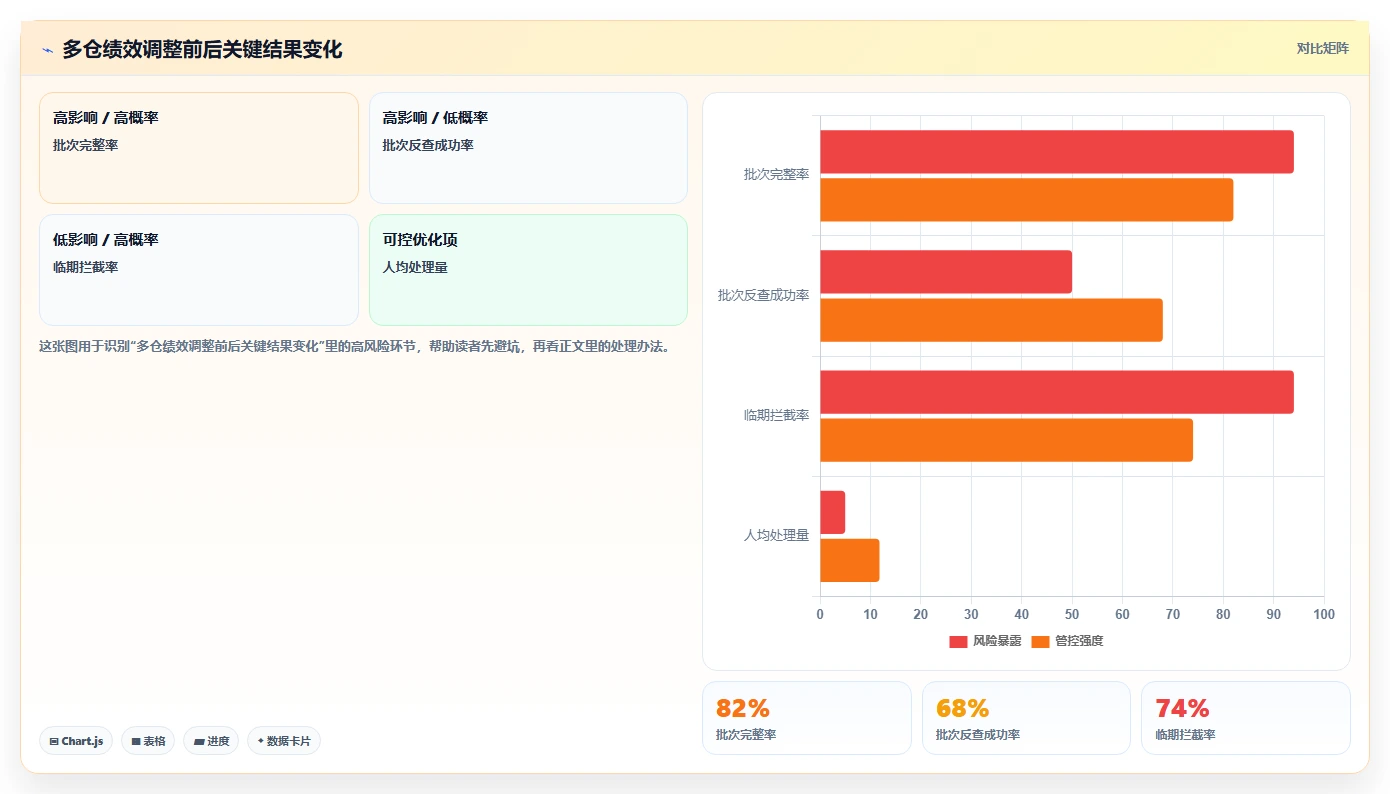1390x794 pixels.
Task: Click the title 多仓绩效调整前后关键结果变化
Action: [202, 49]
